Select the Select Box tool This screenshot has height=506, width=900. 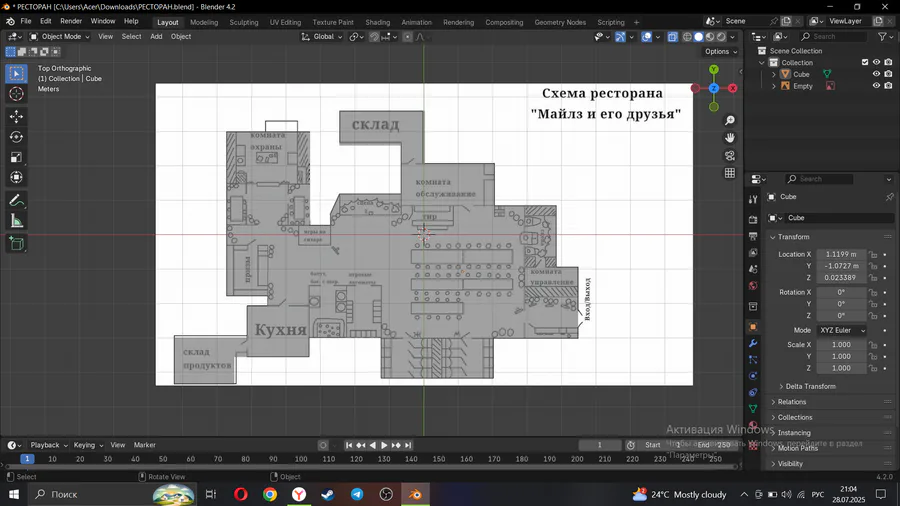tap(16, 73)
